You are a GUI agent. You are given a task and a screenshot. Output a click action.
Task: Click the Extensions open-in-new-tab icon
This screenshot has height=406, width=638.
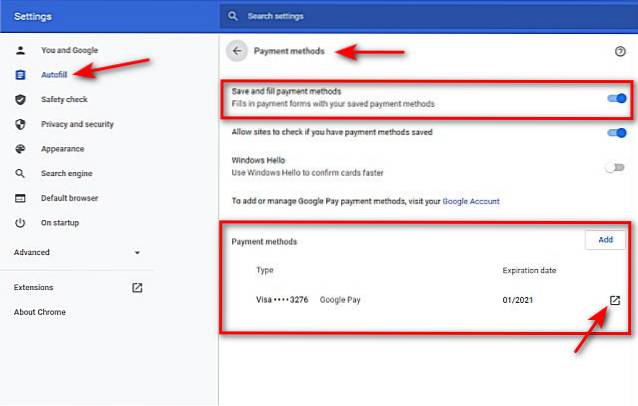137,287
